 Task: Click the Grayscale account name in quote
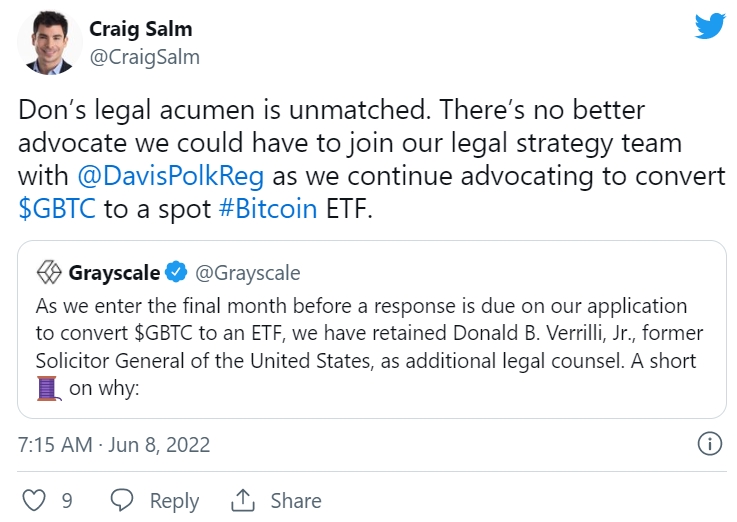114,272
